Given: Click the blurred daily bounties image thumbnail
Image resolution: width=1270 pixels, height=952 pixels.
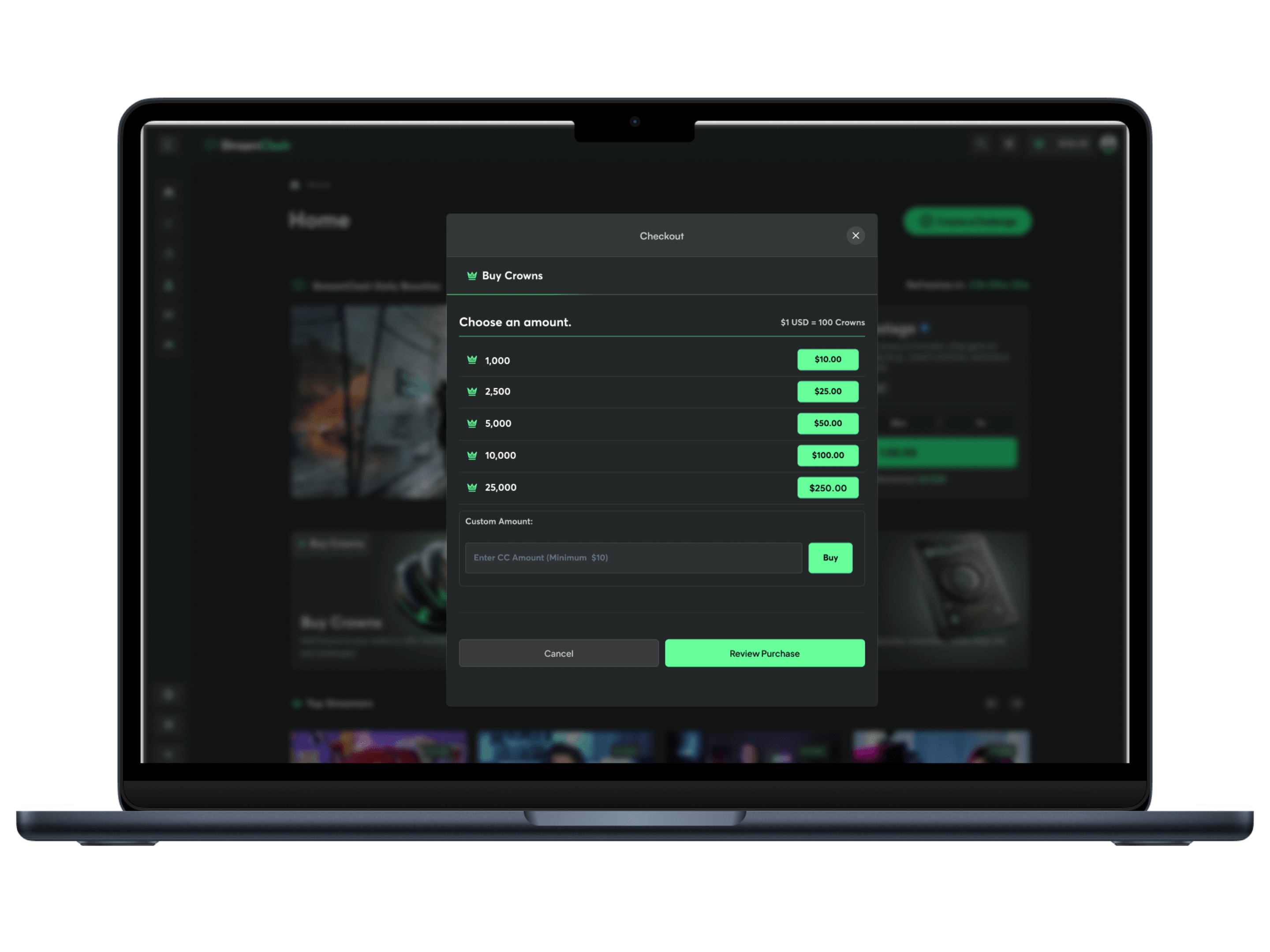Looking at the screenshot, I should 369,402.
